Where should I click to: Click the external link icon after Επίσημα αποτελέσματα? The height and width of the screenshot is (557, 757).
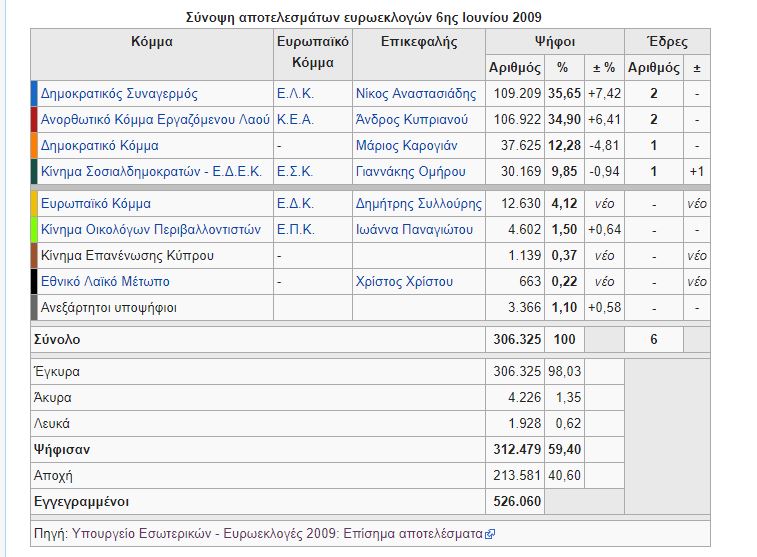[490, 534]
